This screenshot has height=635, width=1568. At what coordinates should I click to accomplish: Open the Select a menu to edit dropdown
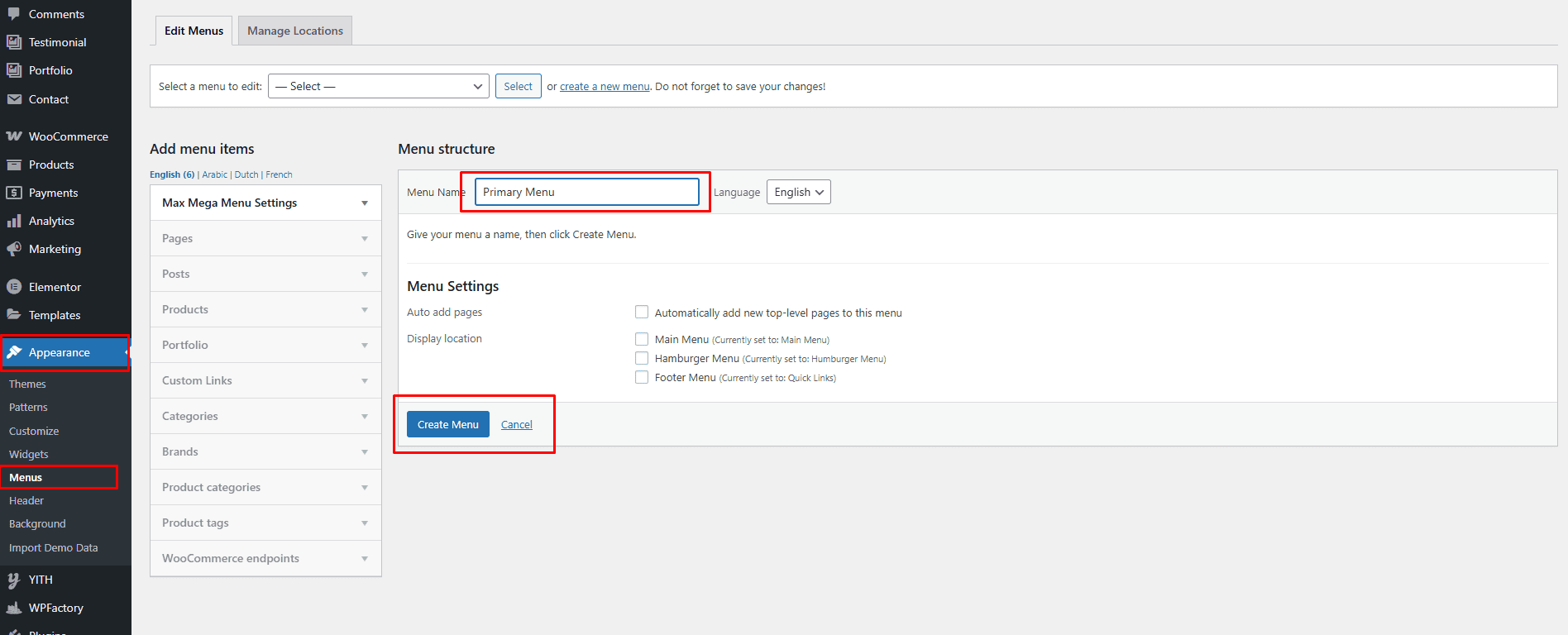click(x=379, y=86)
